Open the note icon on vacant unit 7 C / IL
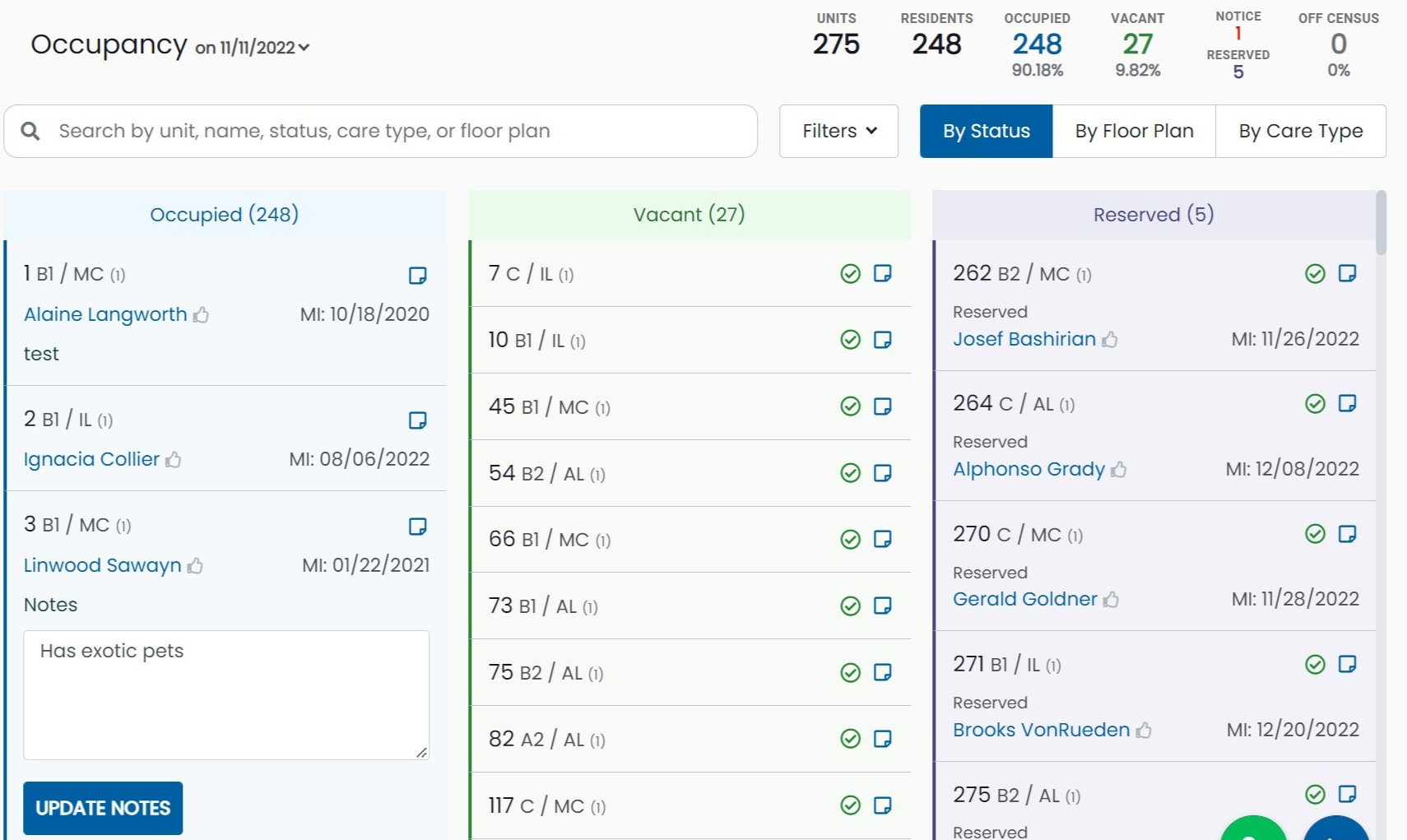Image resolution: width=1407 pixels, height=840 pixels. (x=883, y=273)
